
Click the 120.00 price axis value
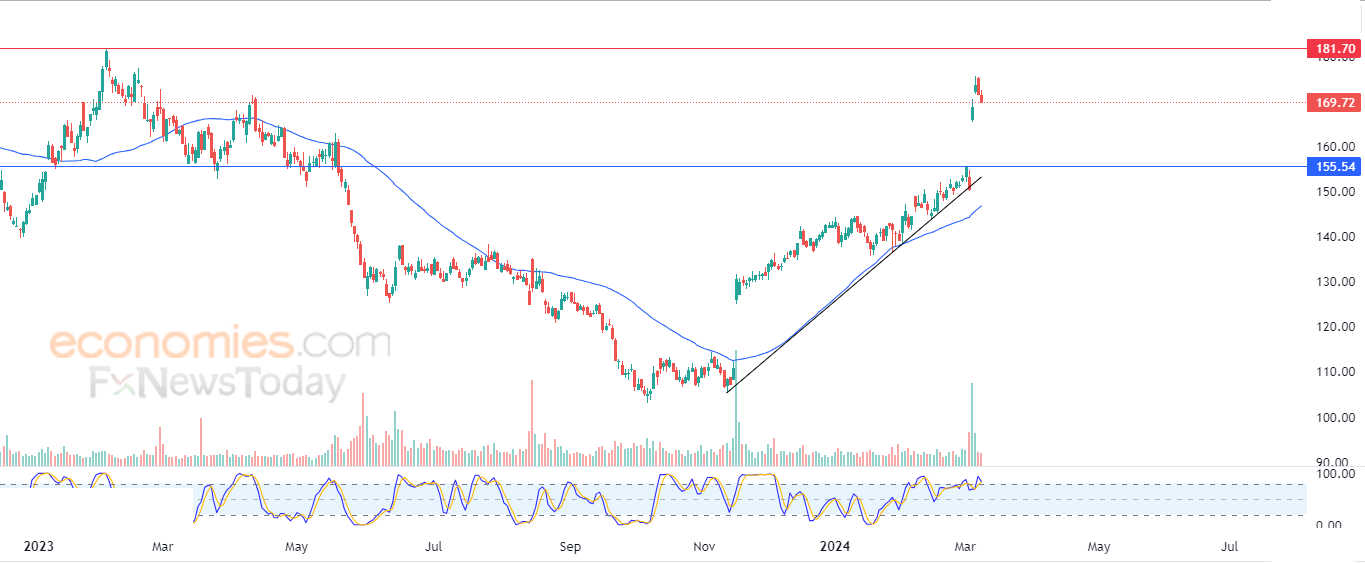[x=1336, y=327]
